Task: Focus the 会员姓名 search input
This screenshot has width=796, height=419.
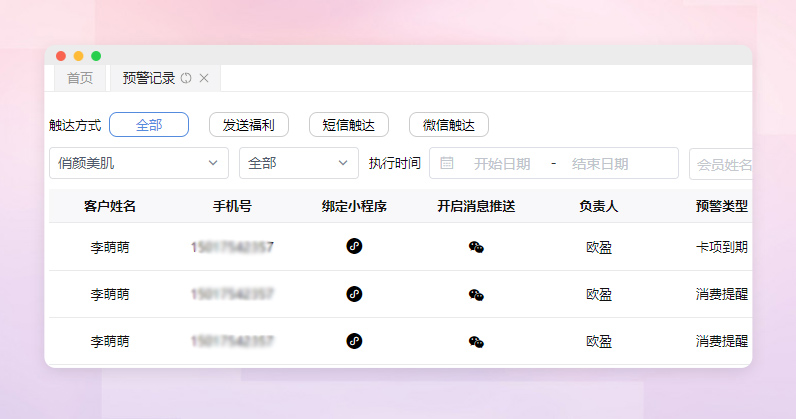Action: click(x=720, y=164)
